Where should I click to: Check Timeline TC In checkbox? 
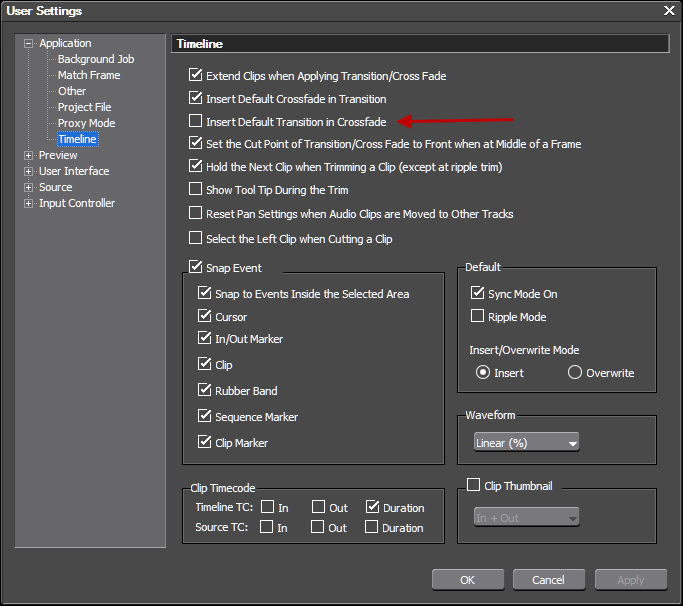coord(267,508)
